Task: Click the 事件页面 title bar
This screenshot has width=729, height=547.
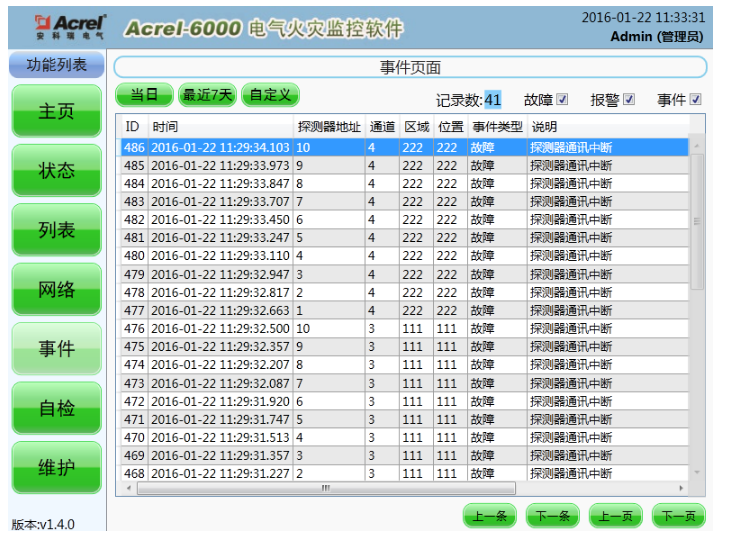Action: [410, 67]
